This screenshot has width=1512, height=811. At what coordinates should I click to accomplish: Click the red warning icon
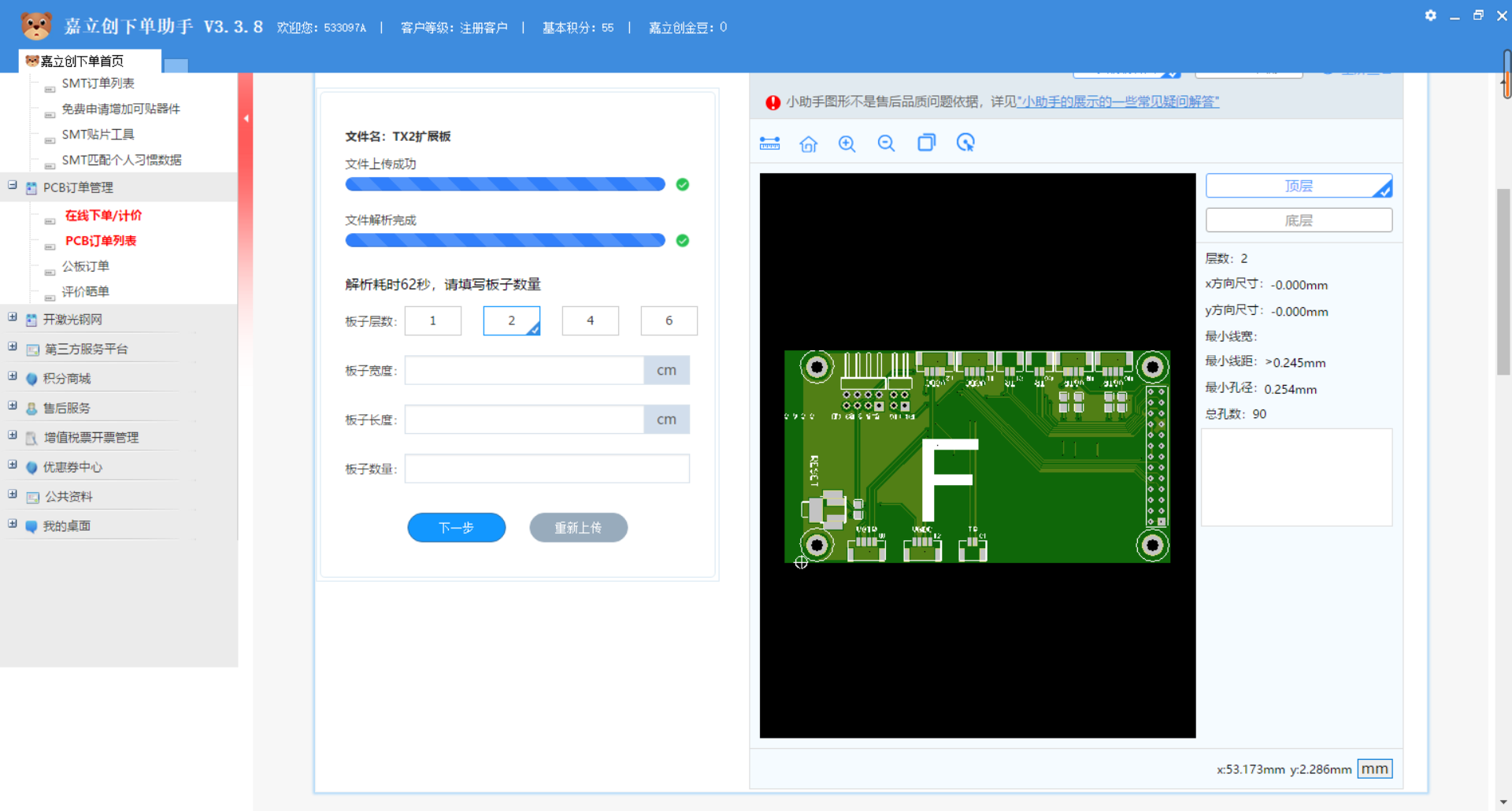[773, 102]
